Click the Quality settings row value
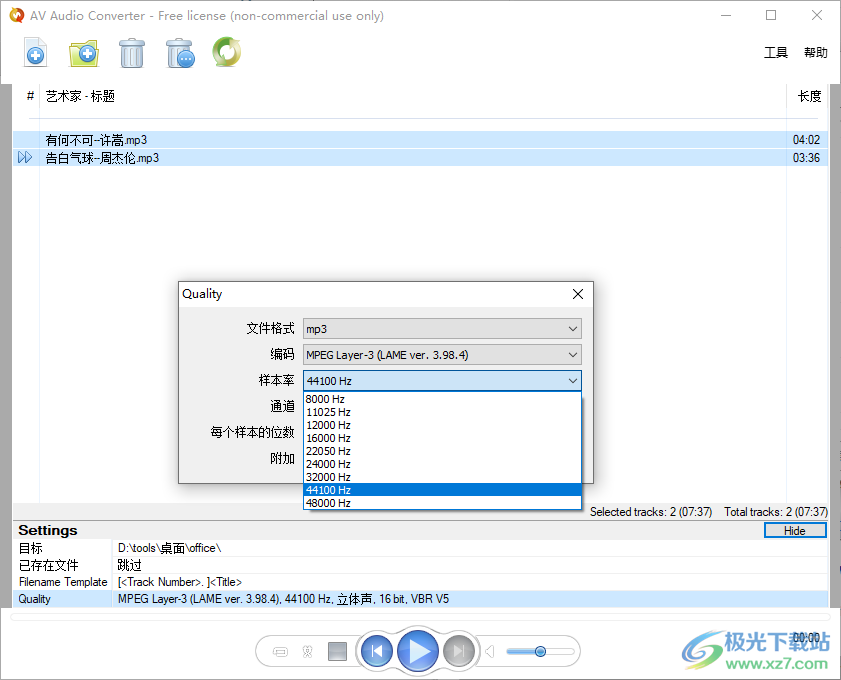841x680 pixels. point(283,599)
